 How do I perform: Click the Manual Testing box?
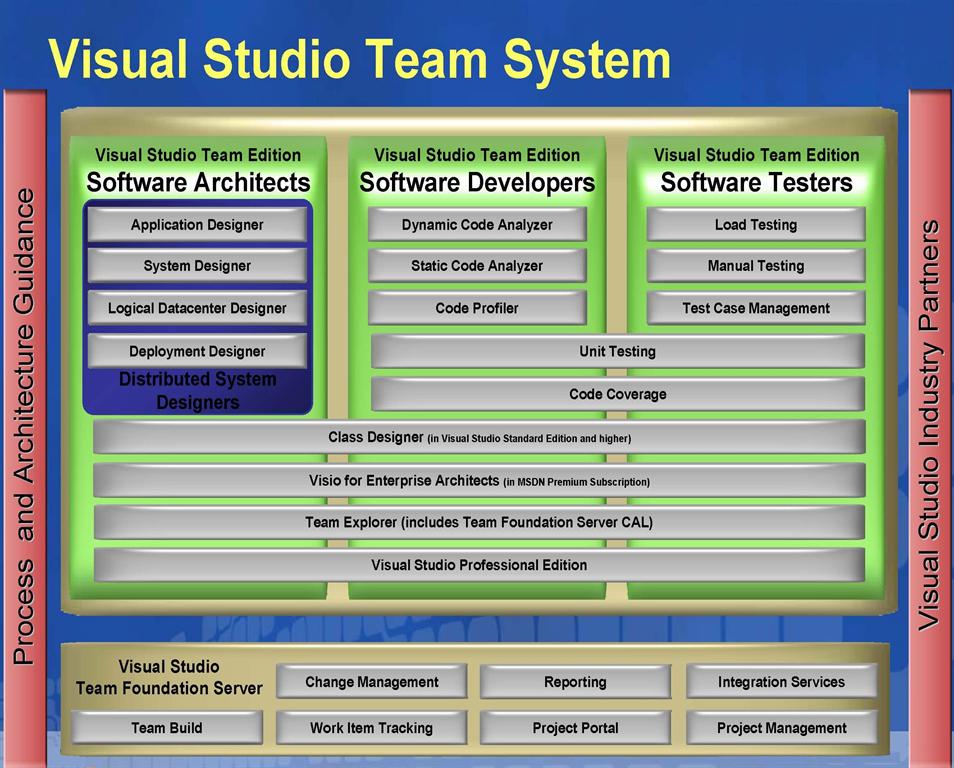[x=756, y=266]
